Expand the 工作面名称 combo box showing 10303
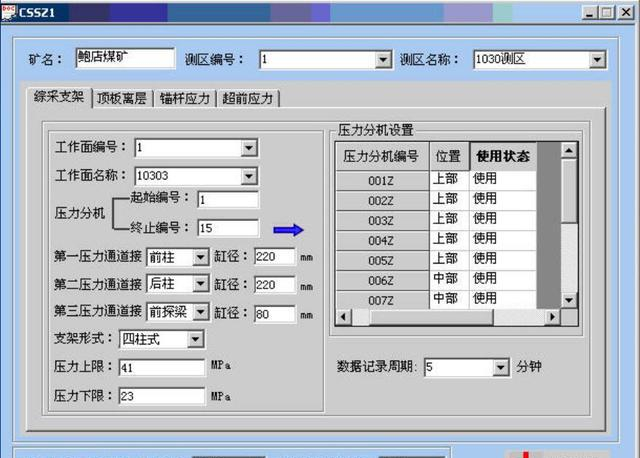Viewport: 640px width, 458px height. coord(249,176)
